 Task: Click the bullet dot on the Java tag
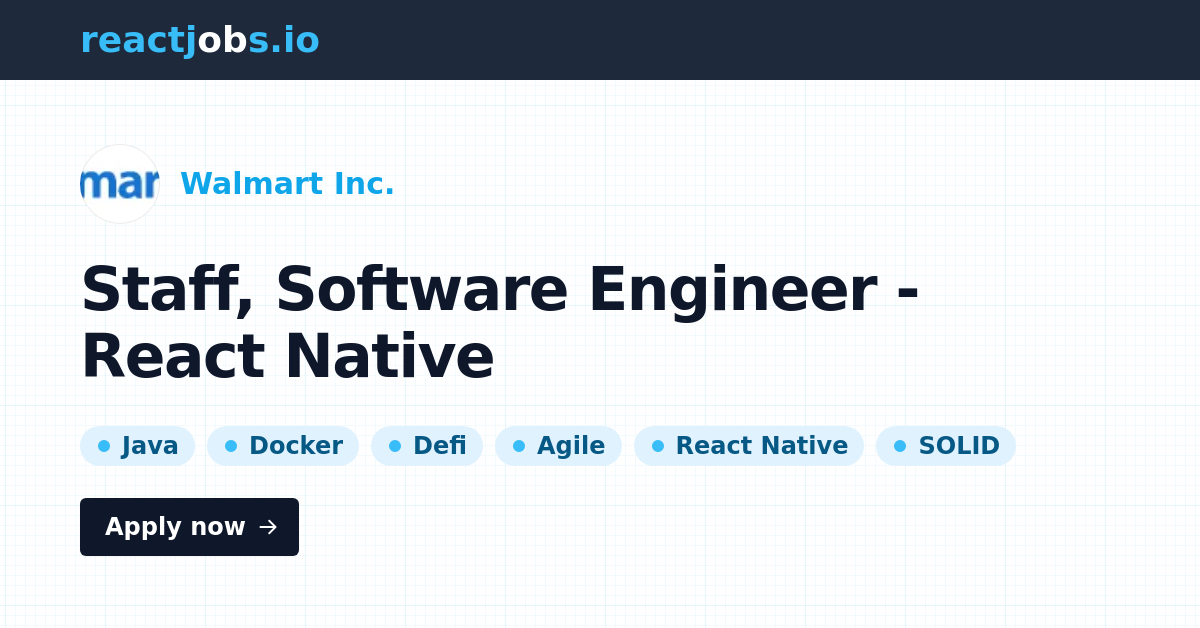point(103,446)
